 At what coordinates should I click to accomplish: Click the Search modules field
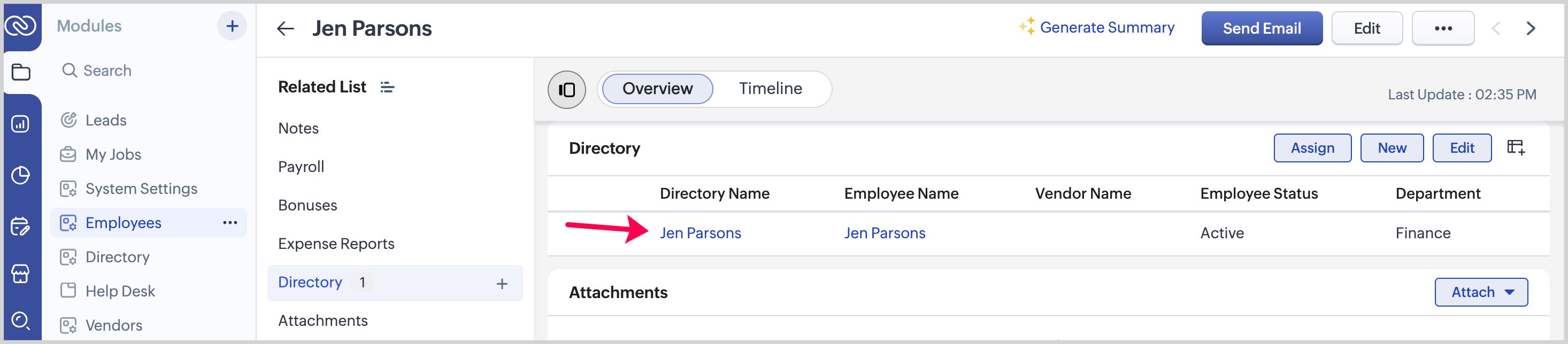107,71
